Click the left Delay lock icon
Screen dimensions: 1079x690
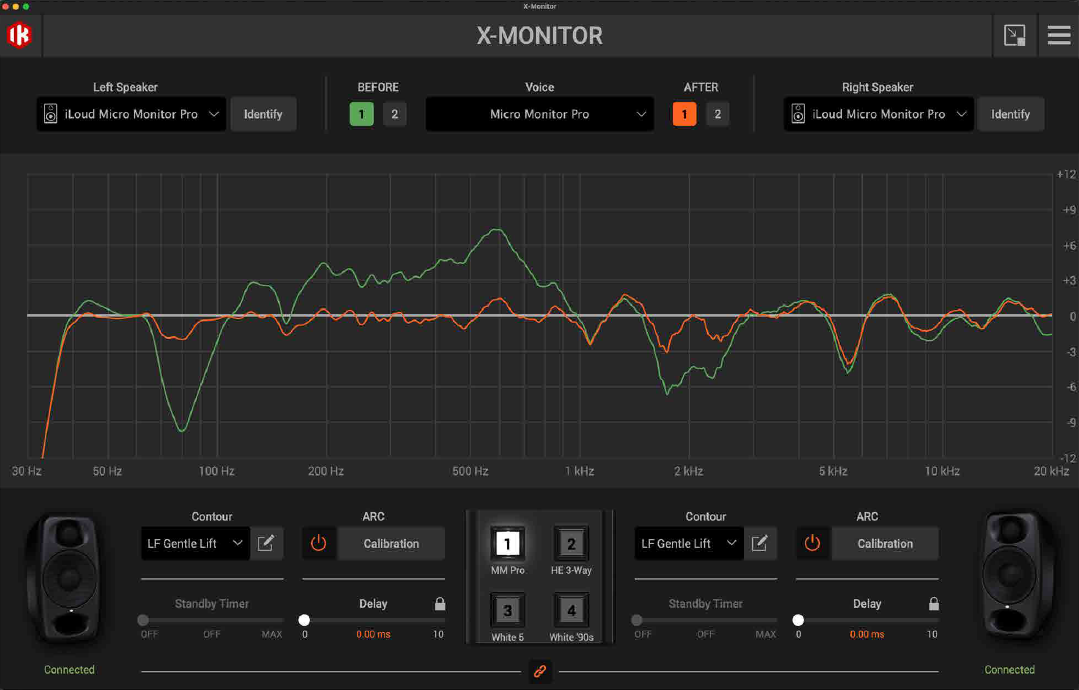tap(440, 604)
